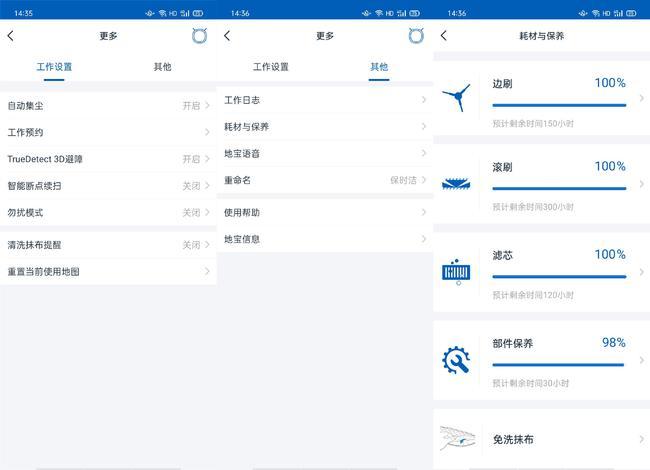Image resolution: width=650 pixels, height=470 pixels.
Task: Tap the robot icon on first 更多 screen
Action: tap(199, 36)
